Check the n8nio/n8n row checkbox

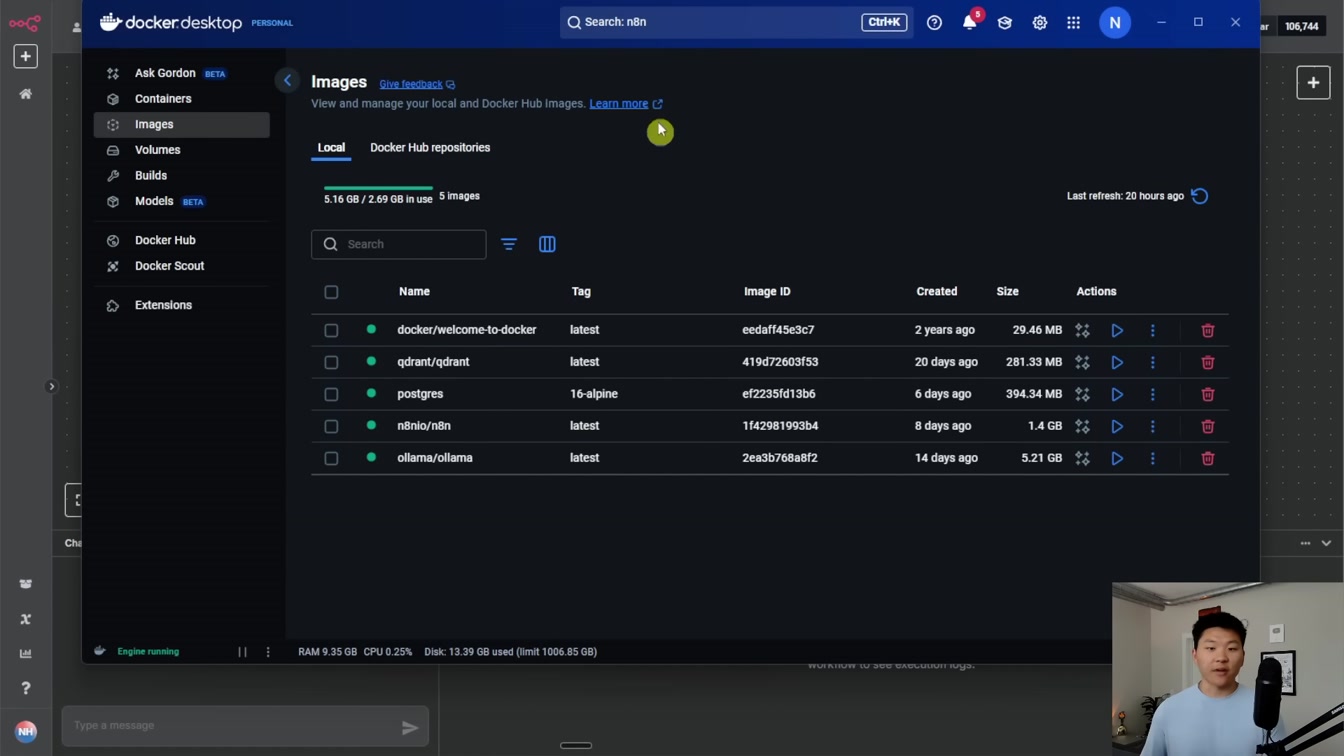click(331, 426)
